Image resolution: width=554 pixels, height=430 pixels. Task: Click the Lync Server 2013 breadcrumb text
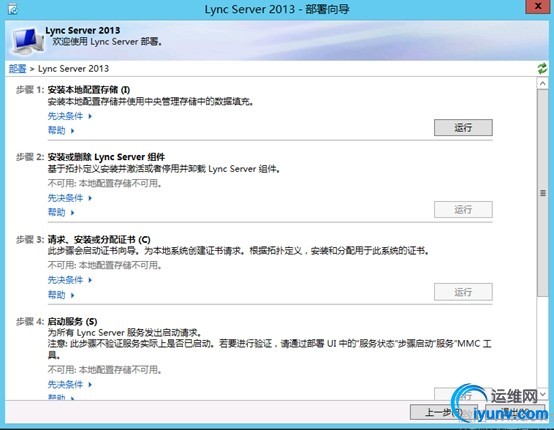[73, 69]
